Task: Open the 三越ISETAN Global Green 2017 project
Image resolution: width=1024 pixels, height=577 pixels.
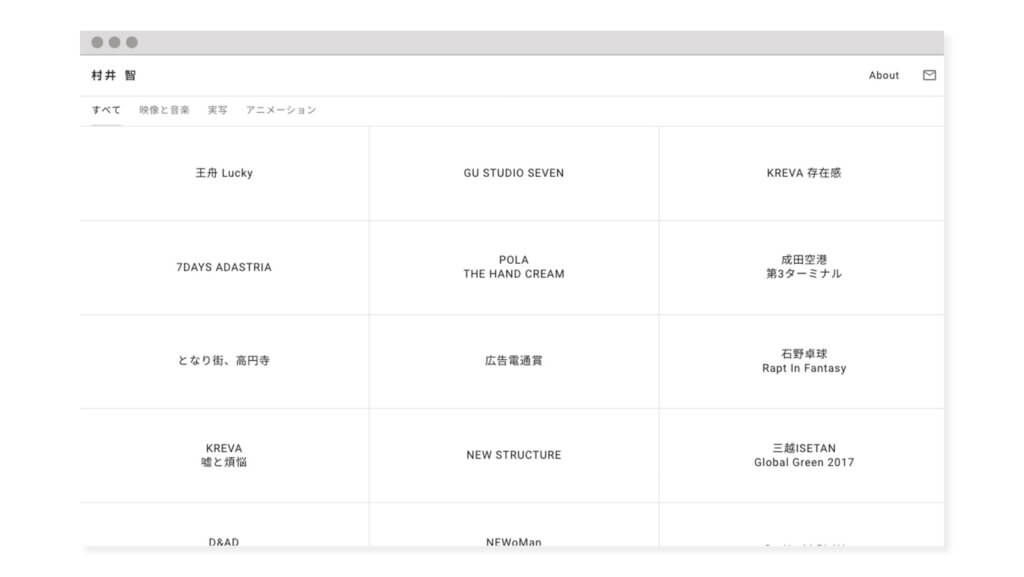Action: coord(802,455)
